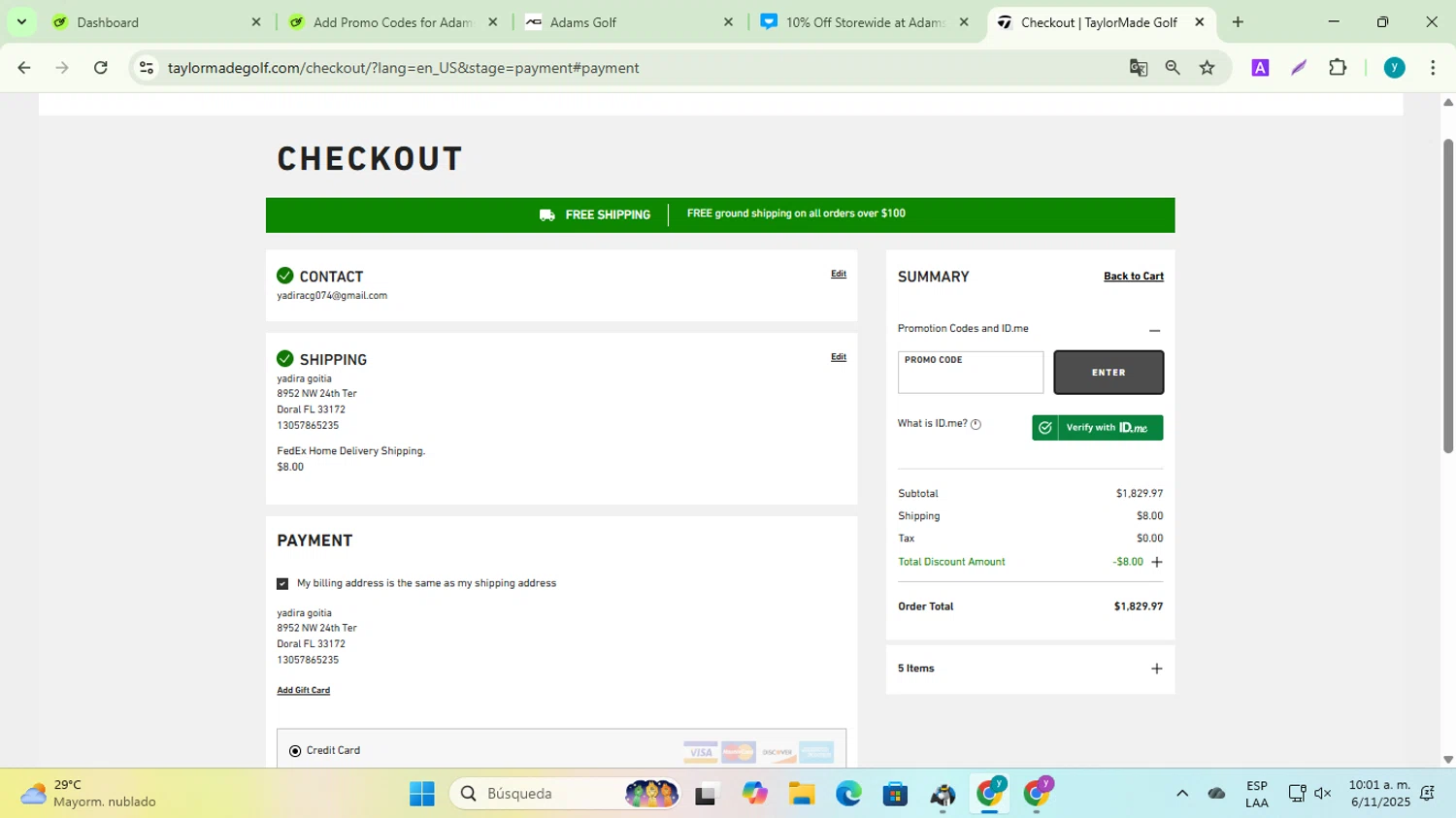Toggle billing same as shipping checkbox
This screenshot has width=1456, height=818.
coord(282,584)
